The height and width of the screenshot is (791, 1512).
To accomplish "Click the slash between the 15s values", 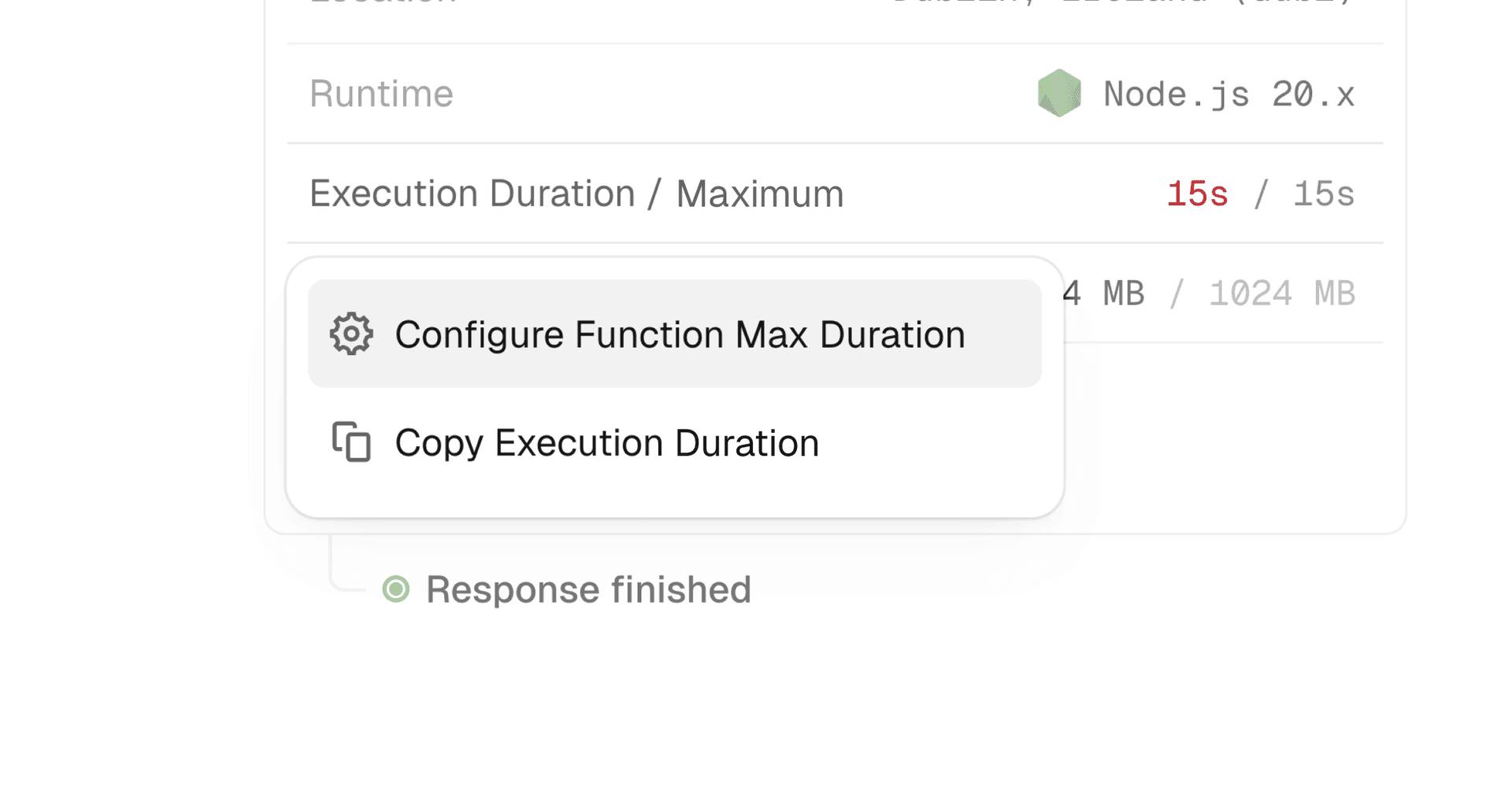I will [1261, 194].
